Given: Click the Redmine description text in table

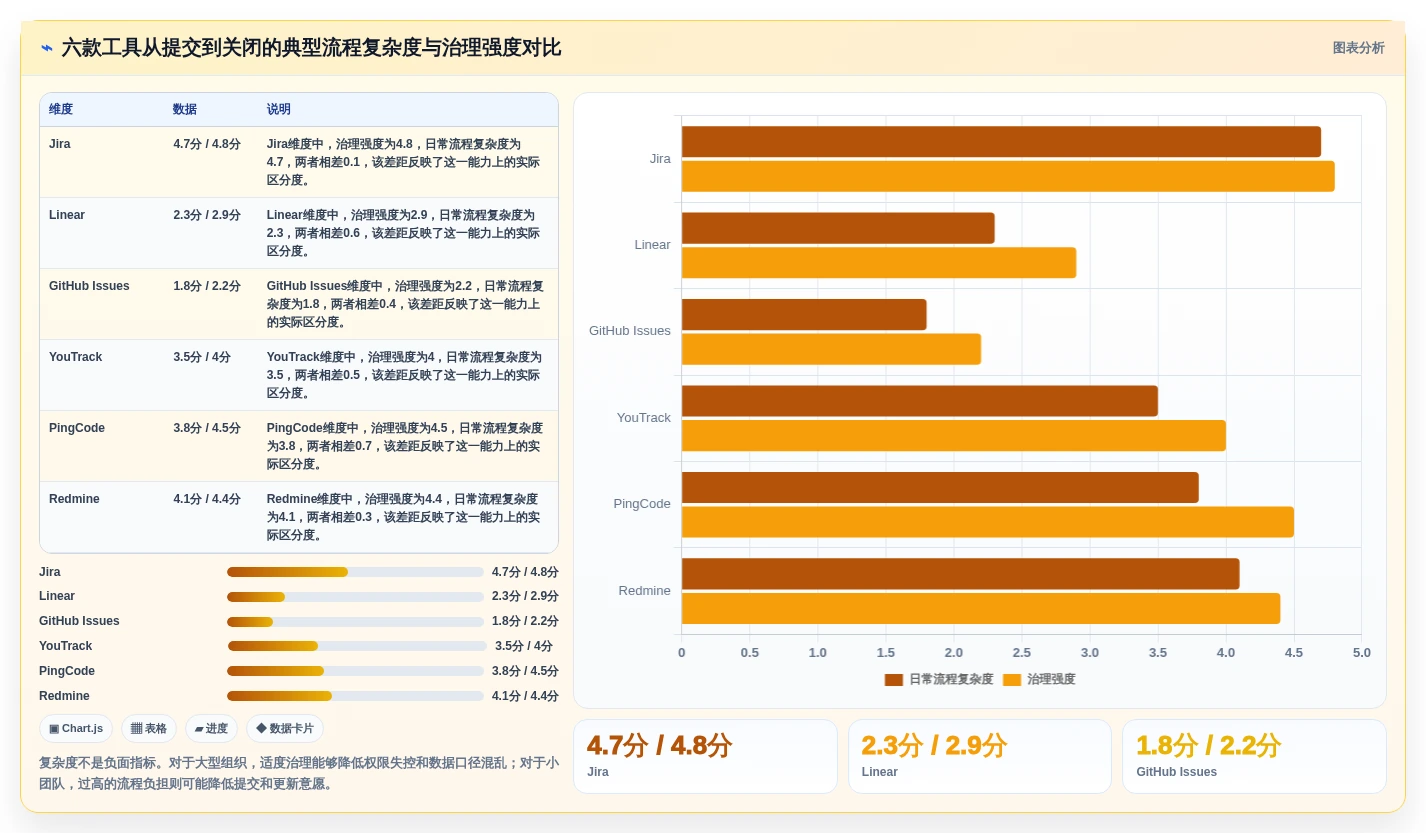Looking at the screenshot, I should pos(404,517).
